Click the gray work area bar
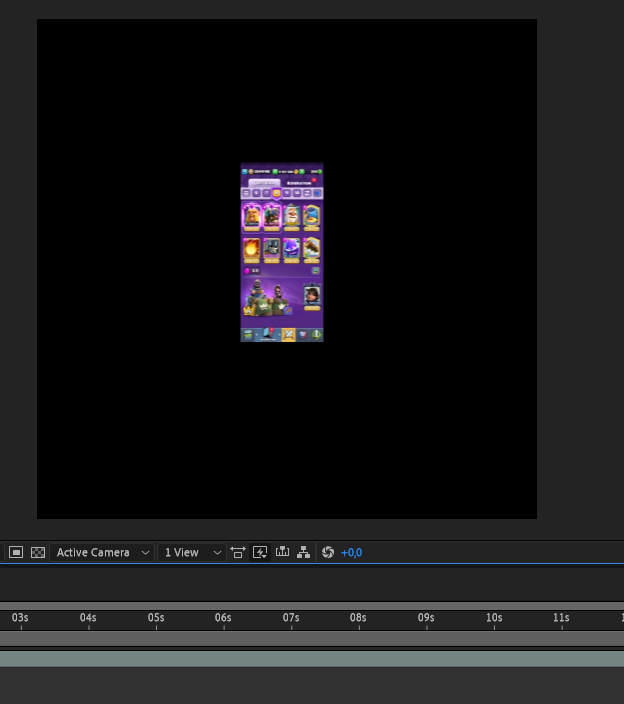 click(312, 638)
